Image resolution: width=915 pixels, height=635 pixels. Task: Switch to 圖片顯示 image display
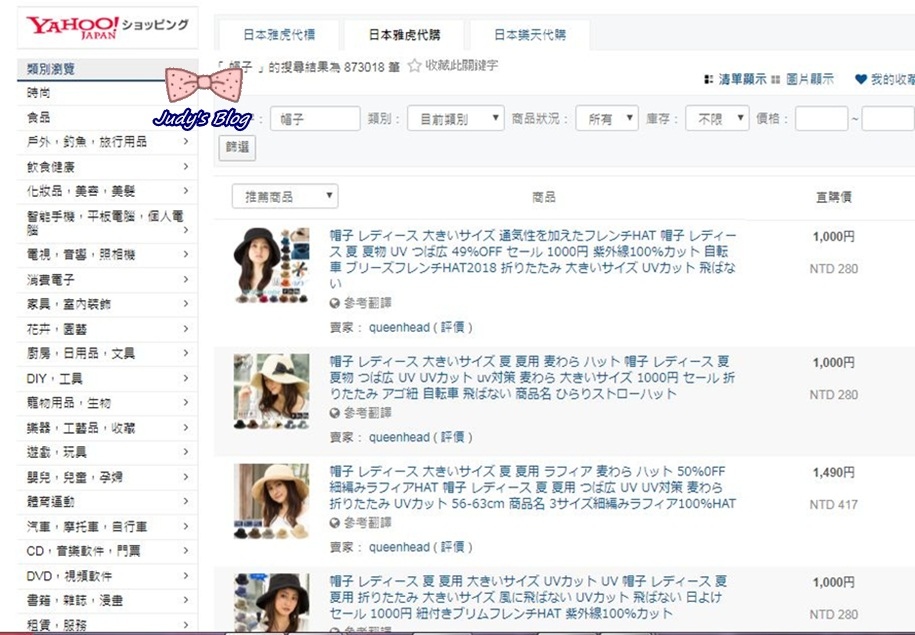(810, 79)
